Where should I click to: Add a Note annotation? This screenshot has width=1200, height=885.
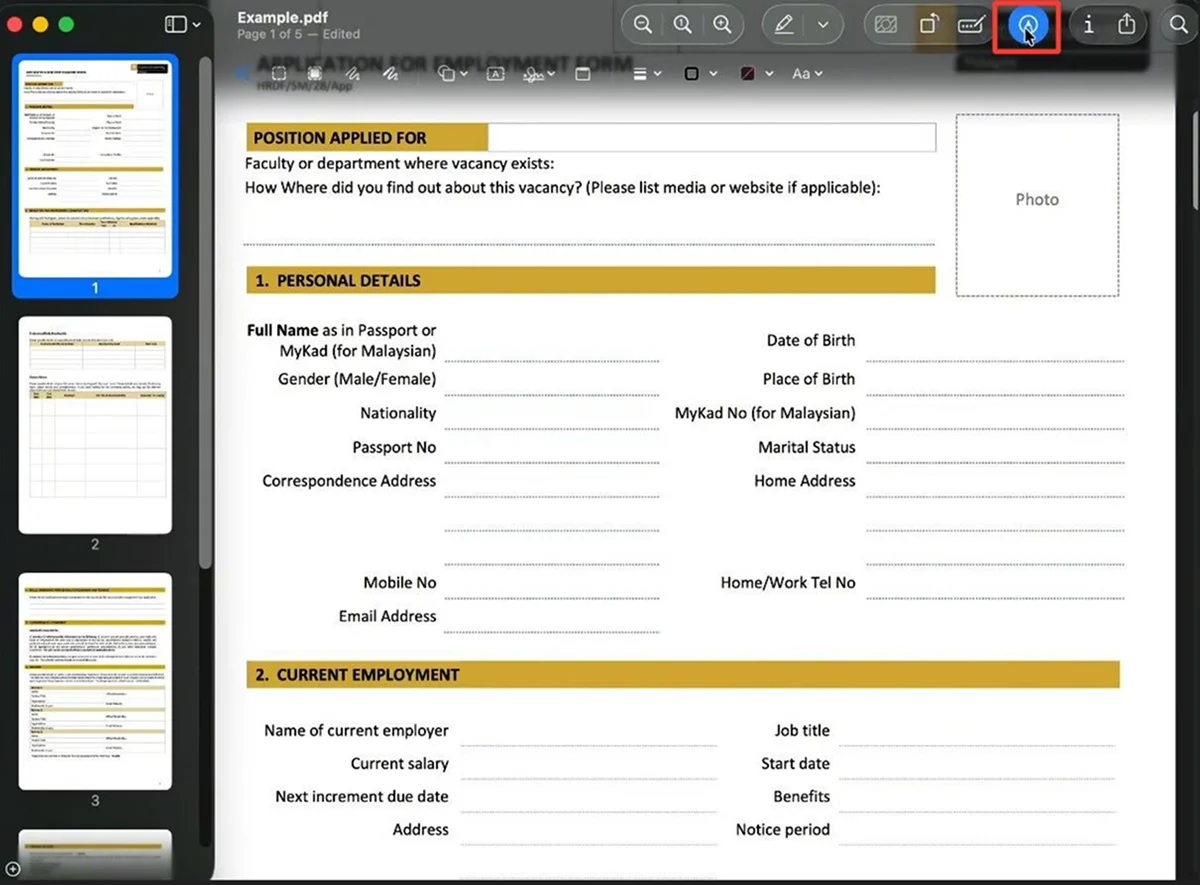584,73
